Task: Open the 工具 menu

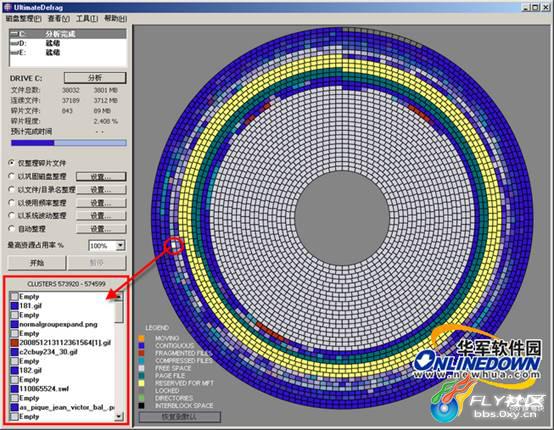Action: point(87,18)
